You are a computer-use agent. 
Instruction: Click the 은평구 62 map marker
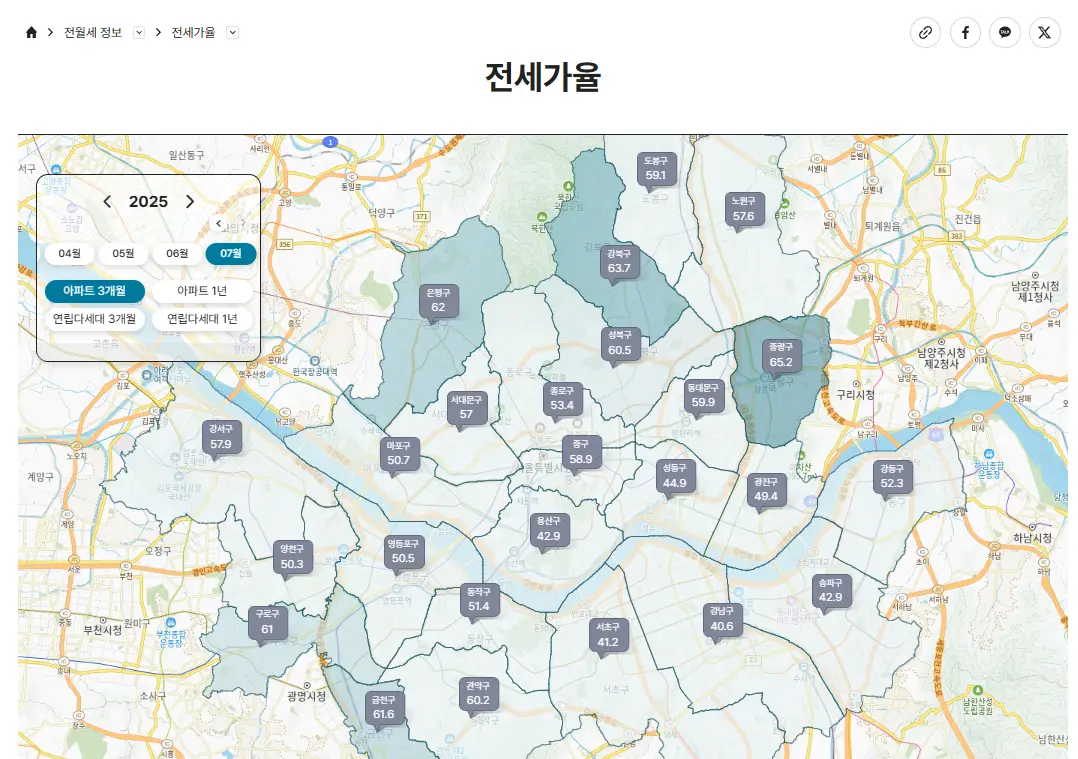[x=437, y=302]
